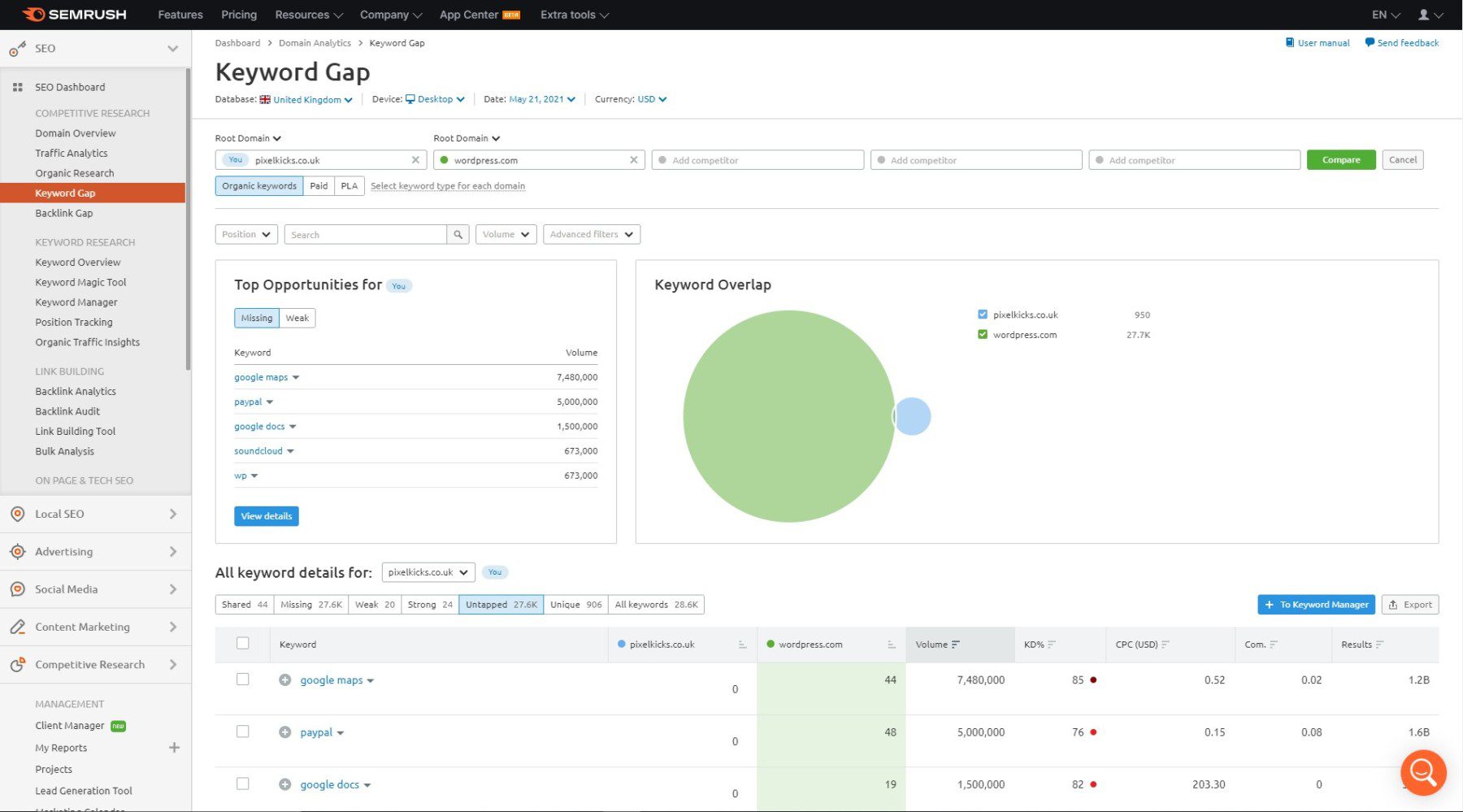Click the Export button
Screen dimensions: 1463x812
pos(1410,605)
